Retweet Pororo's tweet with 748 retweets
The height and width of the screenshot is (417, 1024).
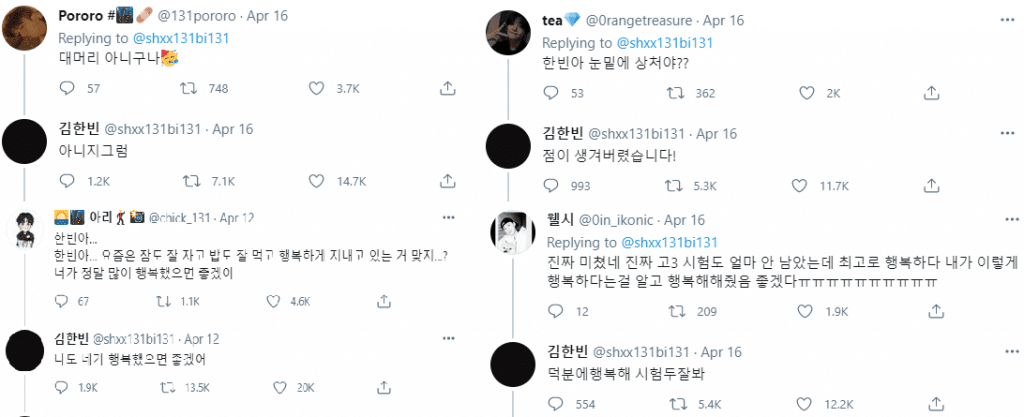186,88
